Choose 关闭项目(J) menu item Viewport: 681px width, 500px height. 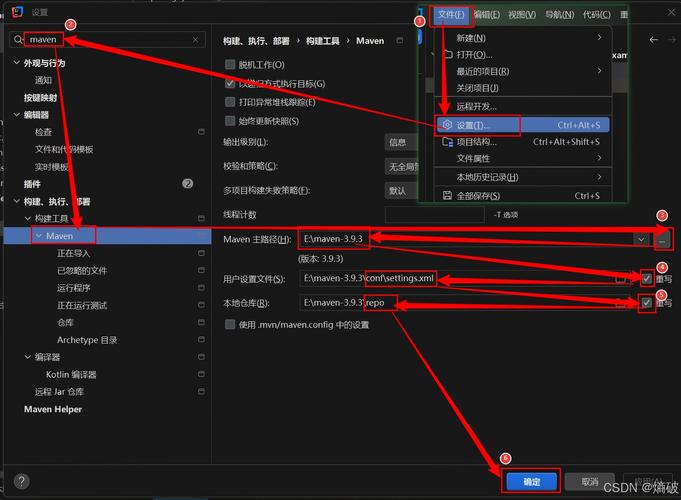pyautogui.click(x=523, y=88)
